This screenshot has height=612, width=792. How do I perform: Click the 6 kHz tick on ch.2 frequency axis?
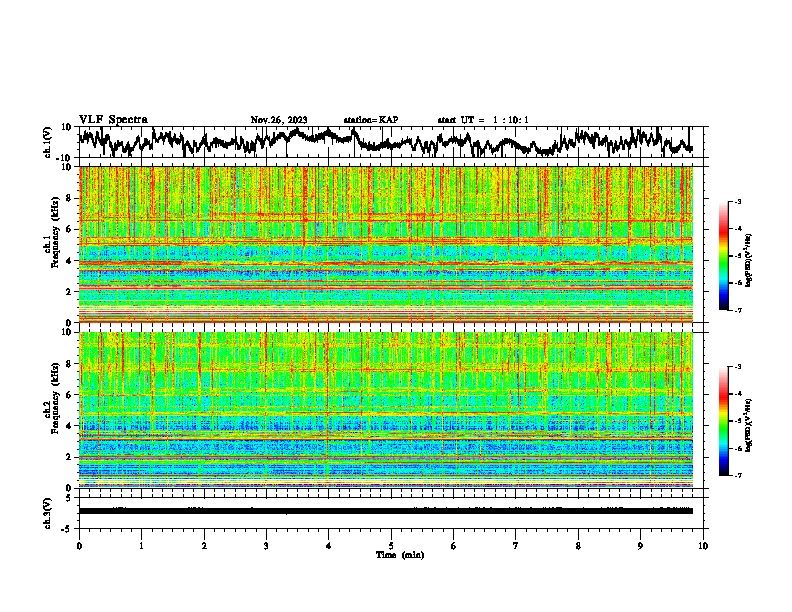pyautogui.click(x=70, y=395)
